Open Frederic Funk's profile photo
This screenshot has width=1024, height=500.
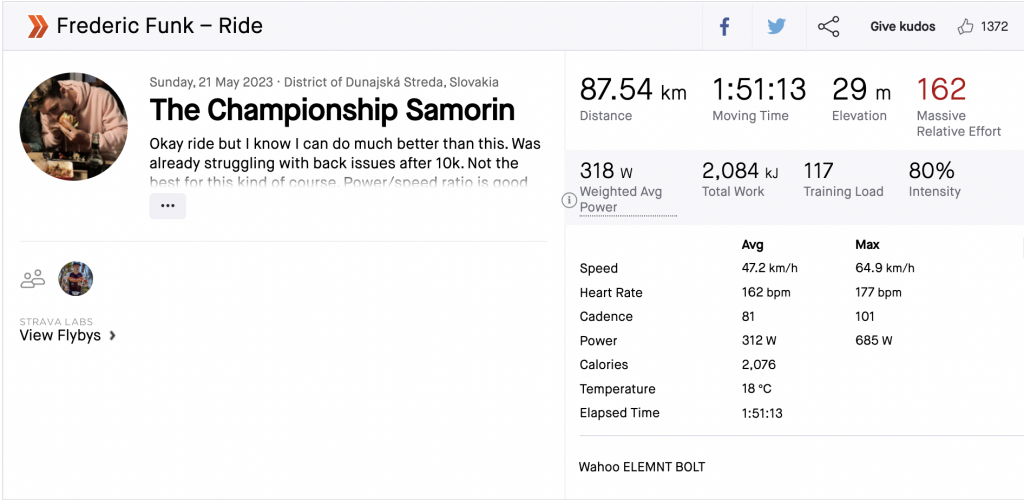pyautogui.click(x=74, y=126)
